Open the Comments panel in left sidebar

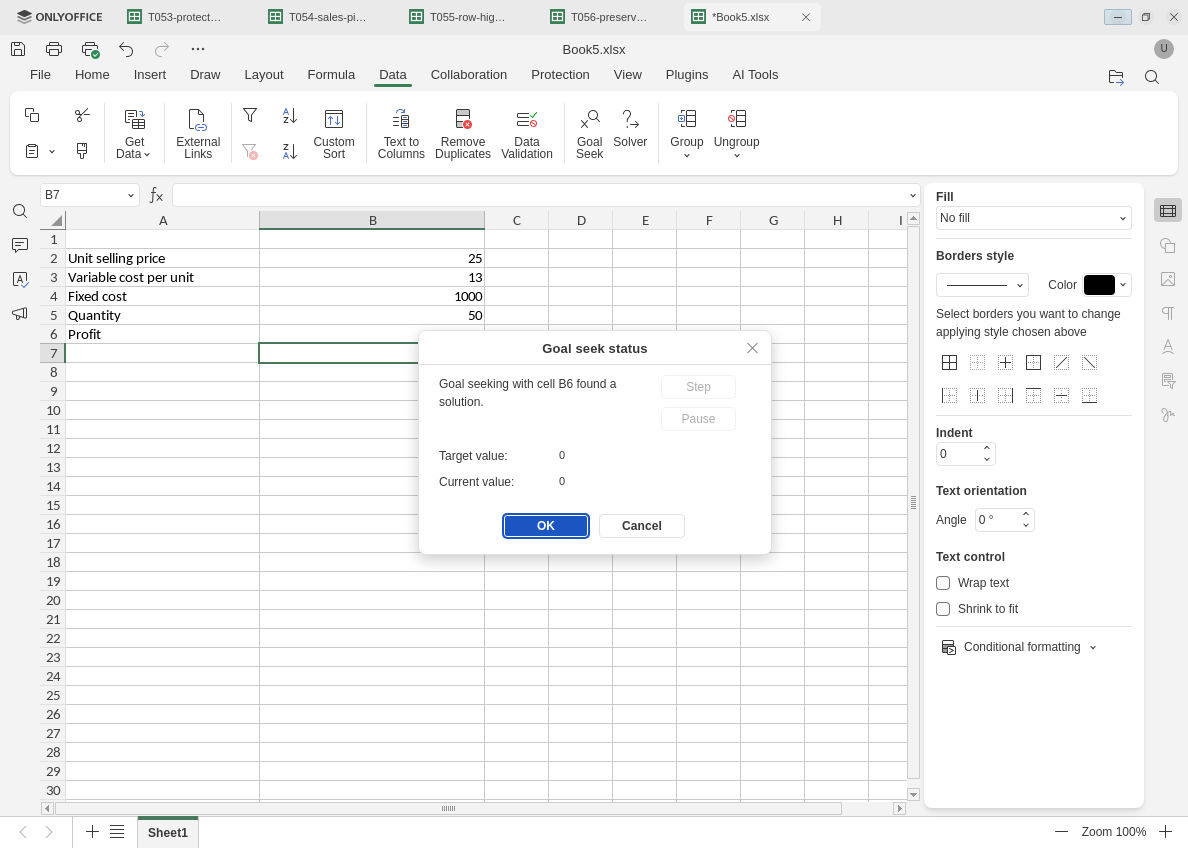pyautogui.click(x=20, y=245)
